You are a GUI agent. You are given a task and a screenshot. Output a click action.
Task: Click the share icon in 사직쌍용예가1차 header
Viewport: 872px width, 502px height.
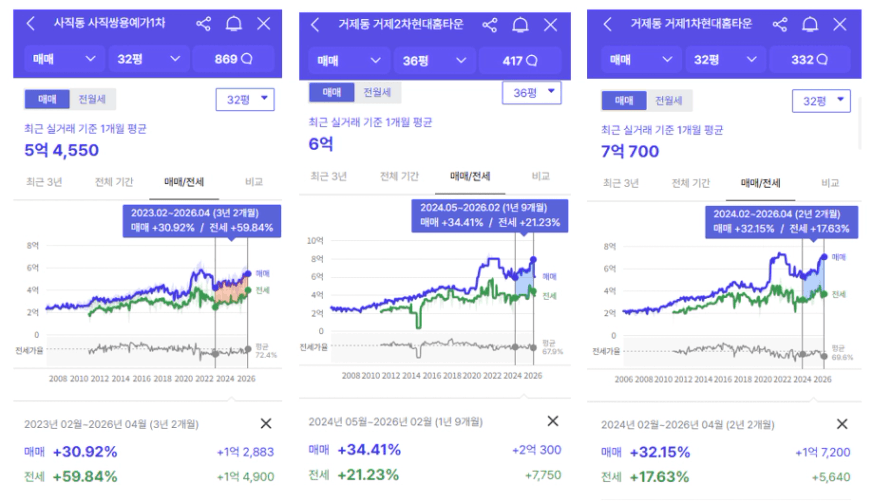204,23
